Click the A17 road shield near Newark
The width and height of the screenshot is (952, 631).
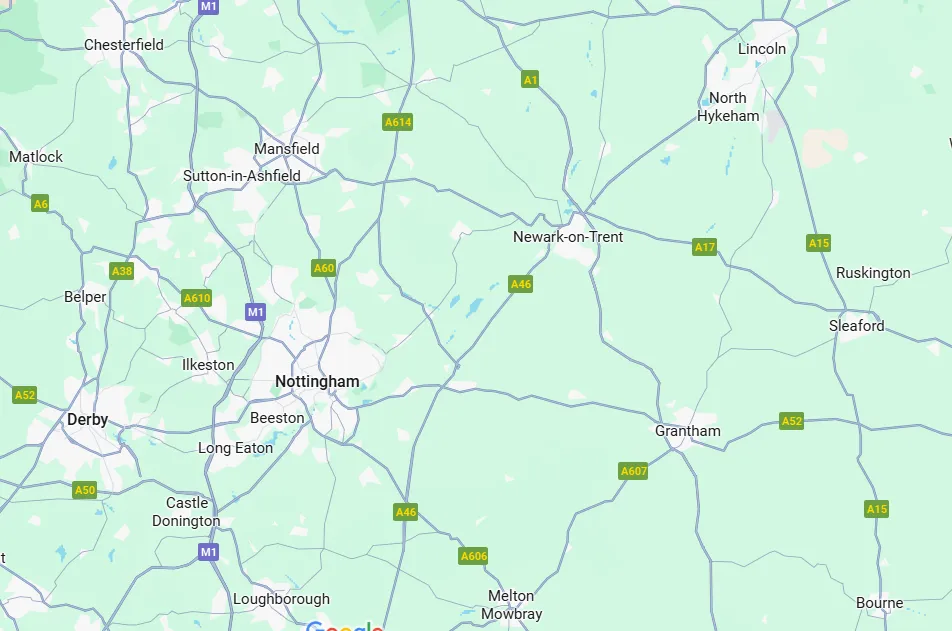pyautogui.click(x=704, y=247)
